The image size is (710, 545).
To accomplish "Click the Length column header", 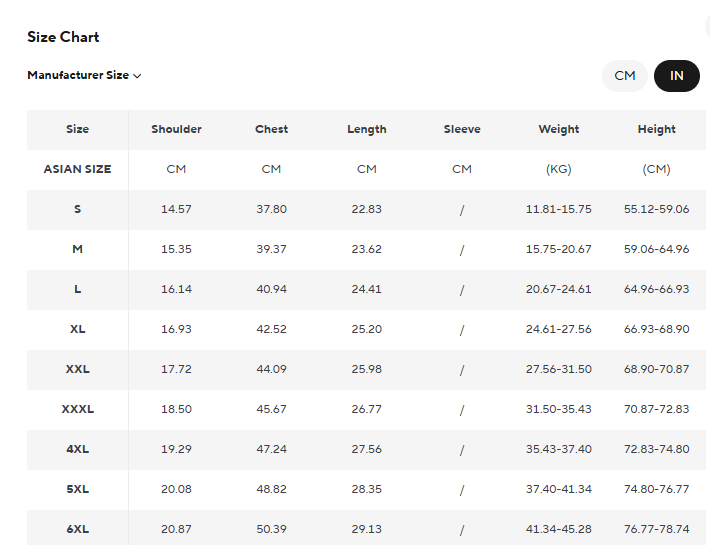I will [x=366, y=129].
